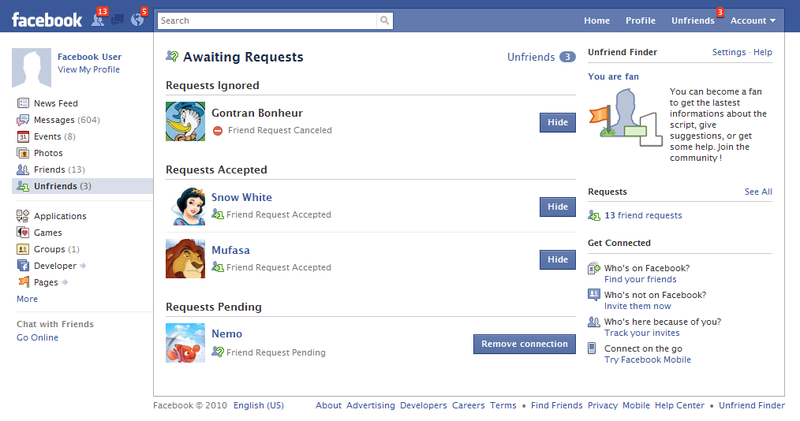
Task: Open the Account dropdown menu
Action: coord(753,20)
